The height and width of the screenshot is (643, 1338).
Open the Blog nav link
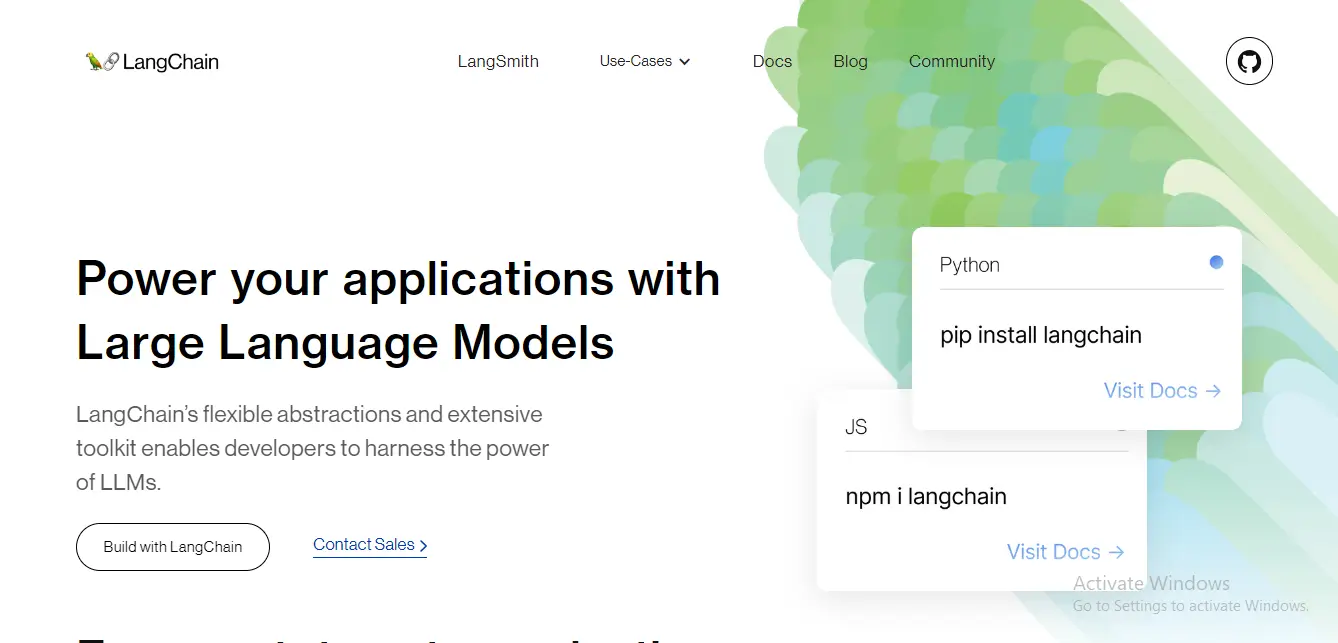850,61
